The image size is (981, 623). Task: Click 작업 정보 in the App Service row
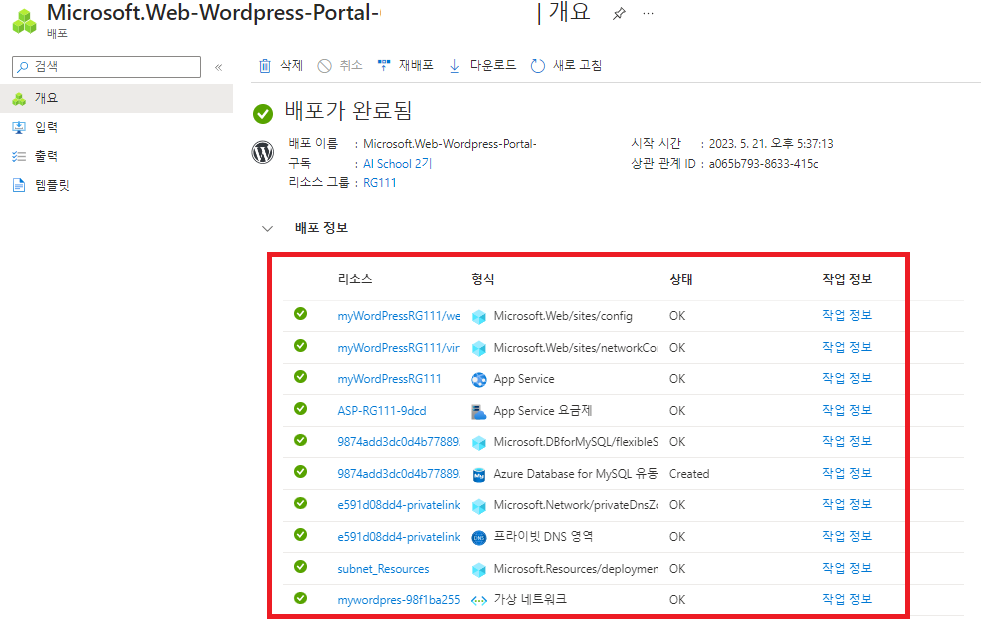(846, 378)
